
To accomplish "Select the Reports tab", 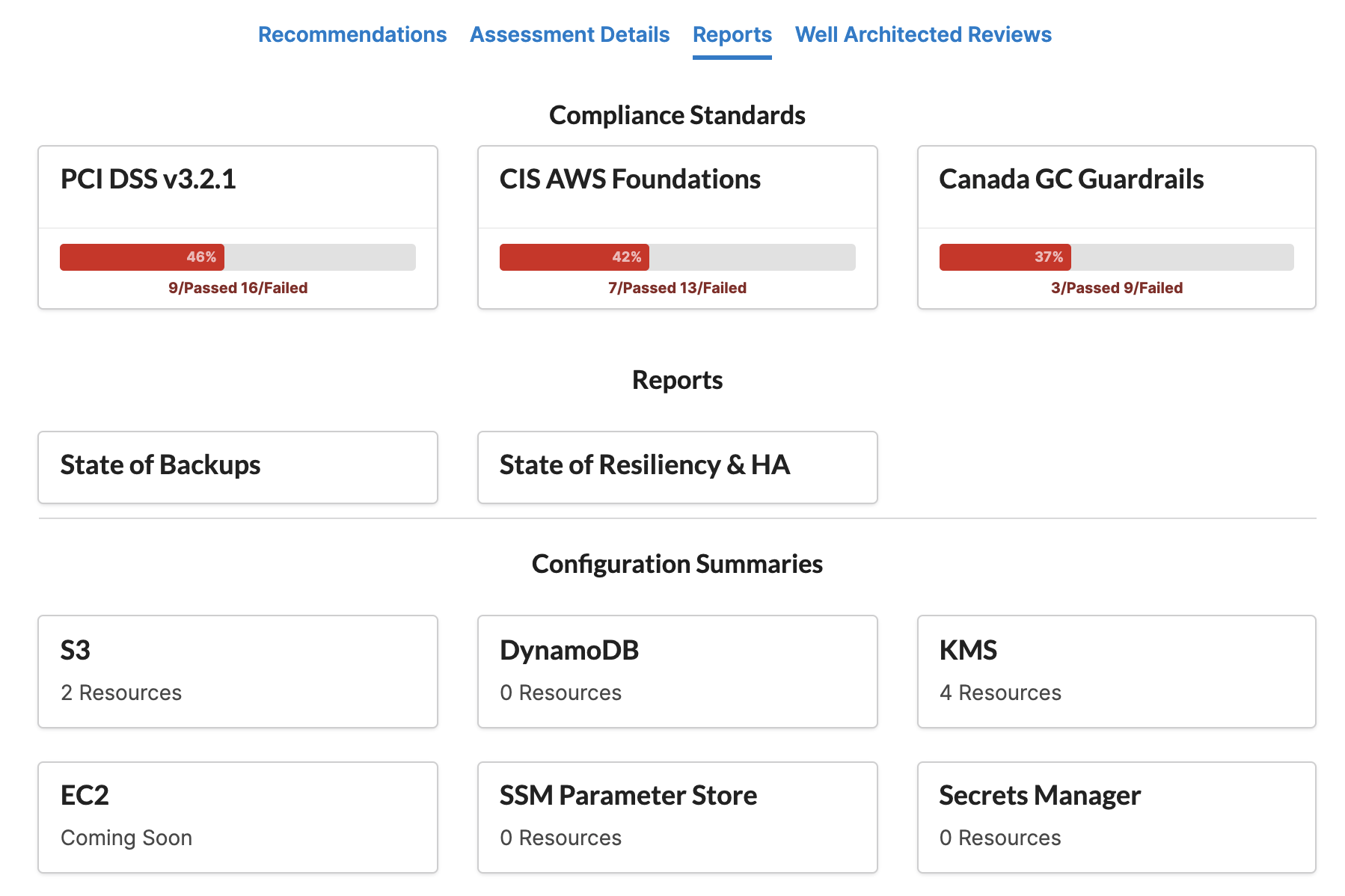I will tap(732, 34).
